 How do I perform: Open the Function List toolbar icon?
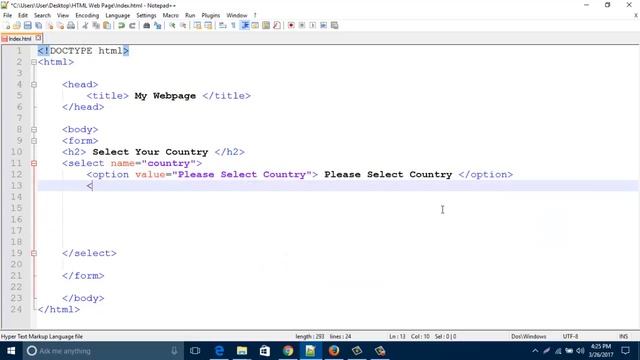coord(277,25)
